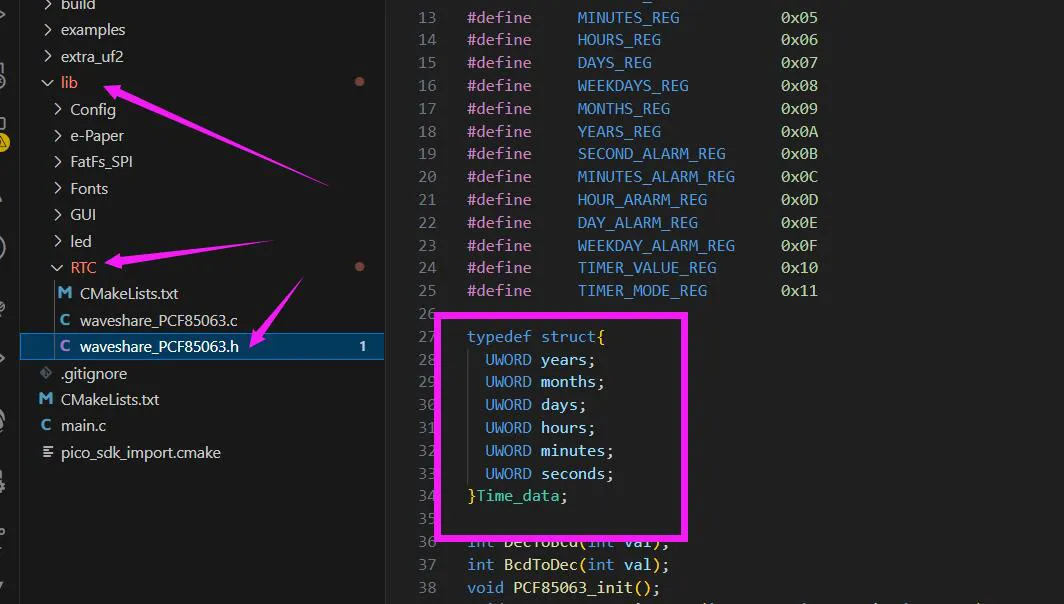Click the M icon of CMakeLists.txt inside RTC folder

(65, 293)
